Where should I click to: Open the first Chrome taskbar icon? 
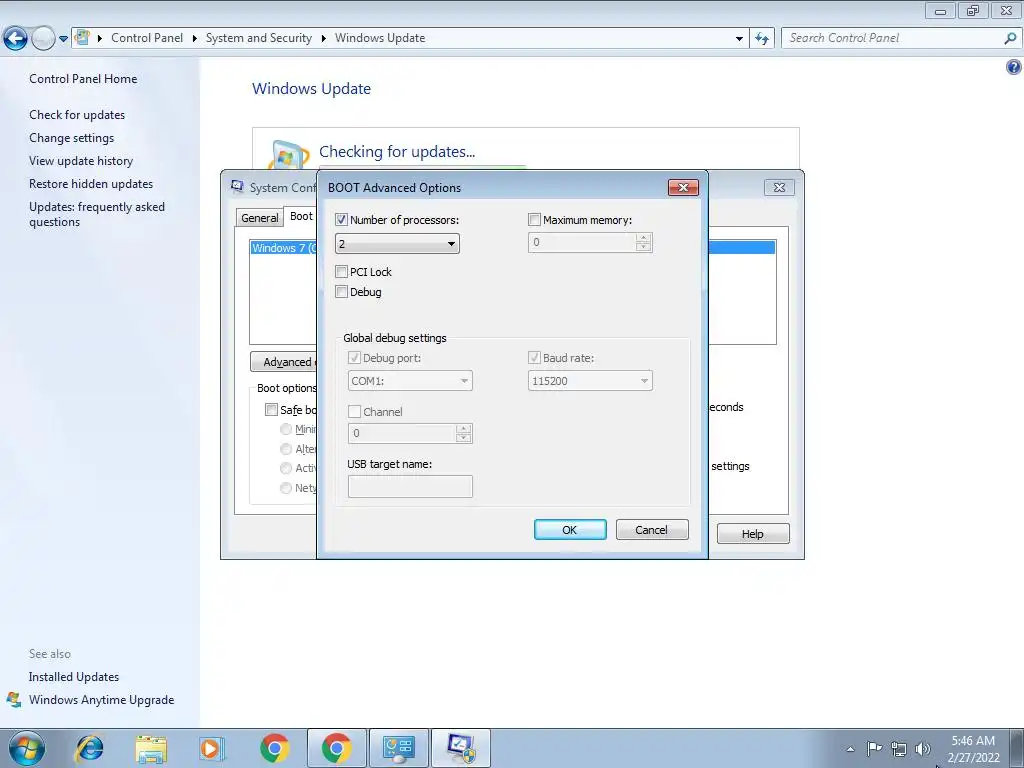(x=274, y=748)
